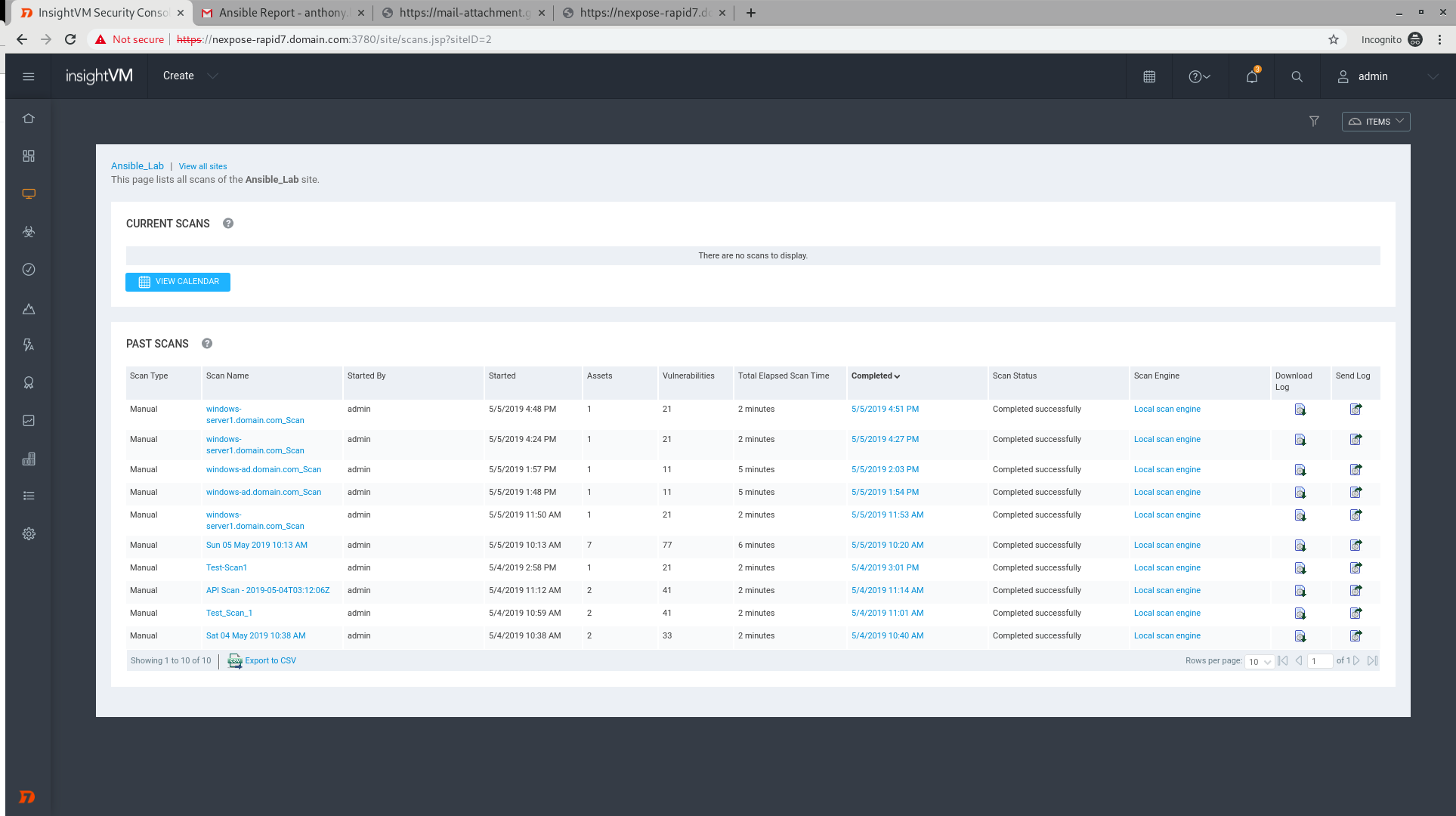
Task: Show help for Past Scans
Action: (207, 344)
